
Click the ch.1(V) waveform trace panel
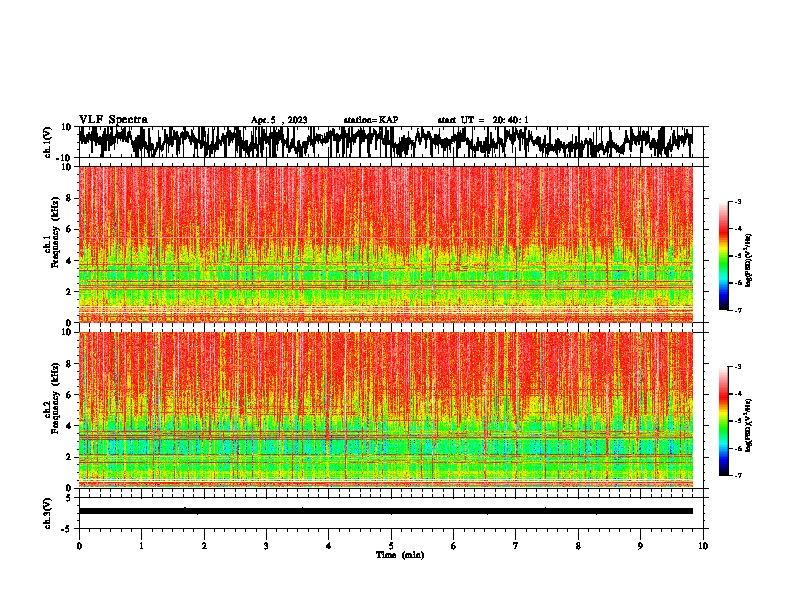tap(390, 142)
